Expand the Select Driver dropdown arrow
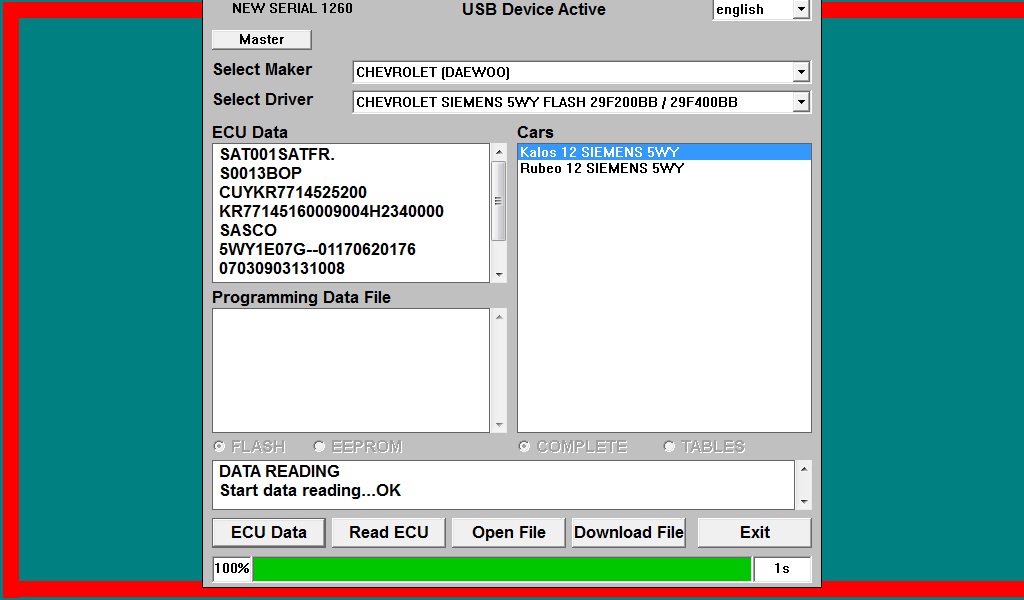 [x=801, y=102]
